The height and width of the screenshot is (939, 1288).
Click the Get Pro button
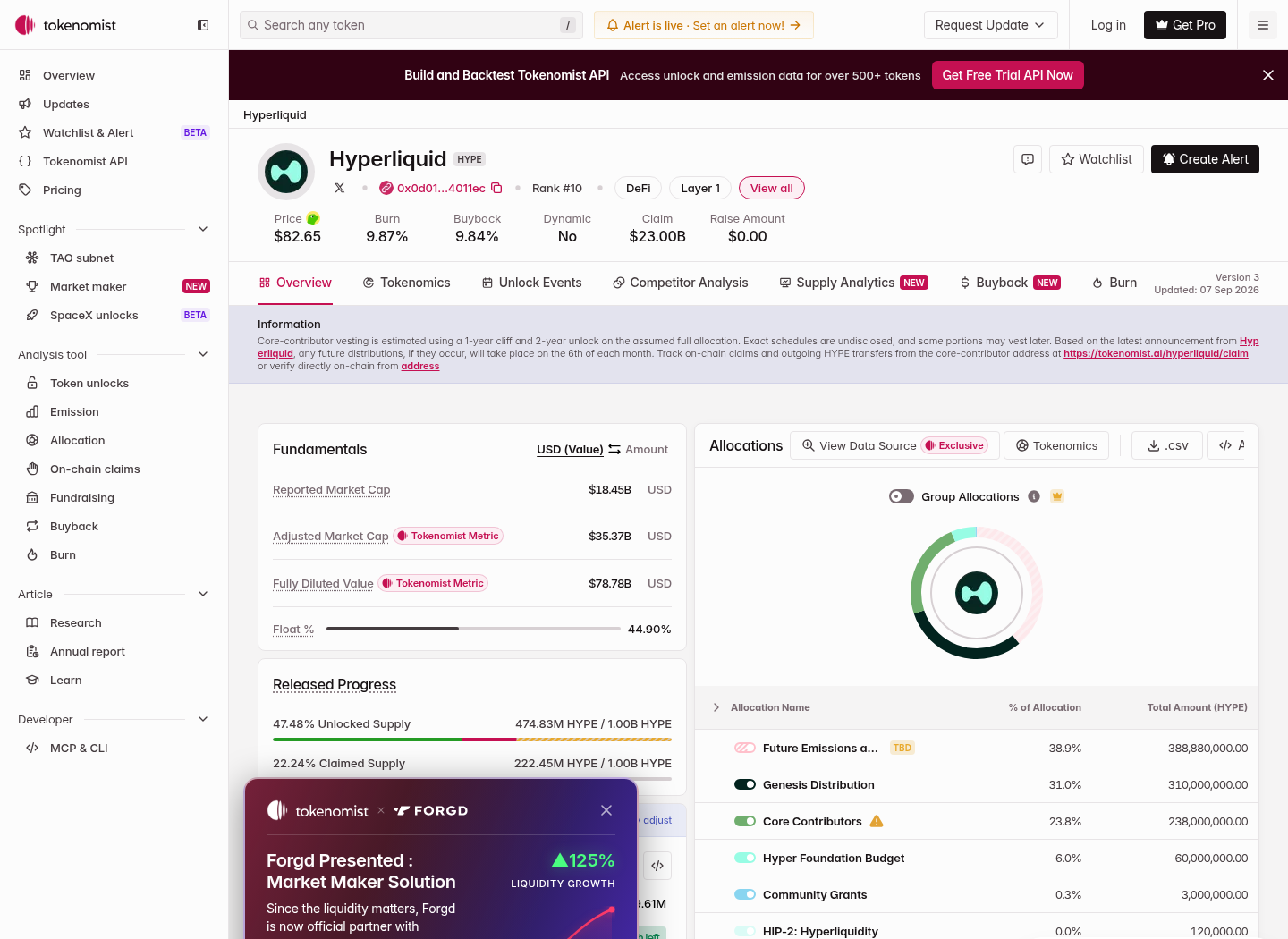(x=1185, y=25)
